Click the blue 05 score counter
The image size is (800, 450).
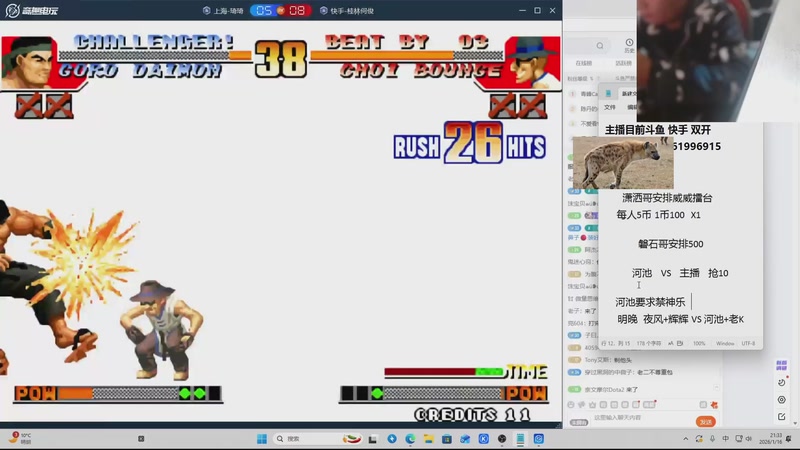point(264,11)
